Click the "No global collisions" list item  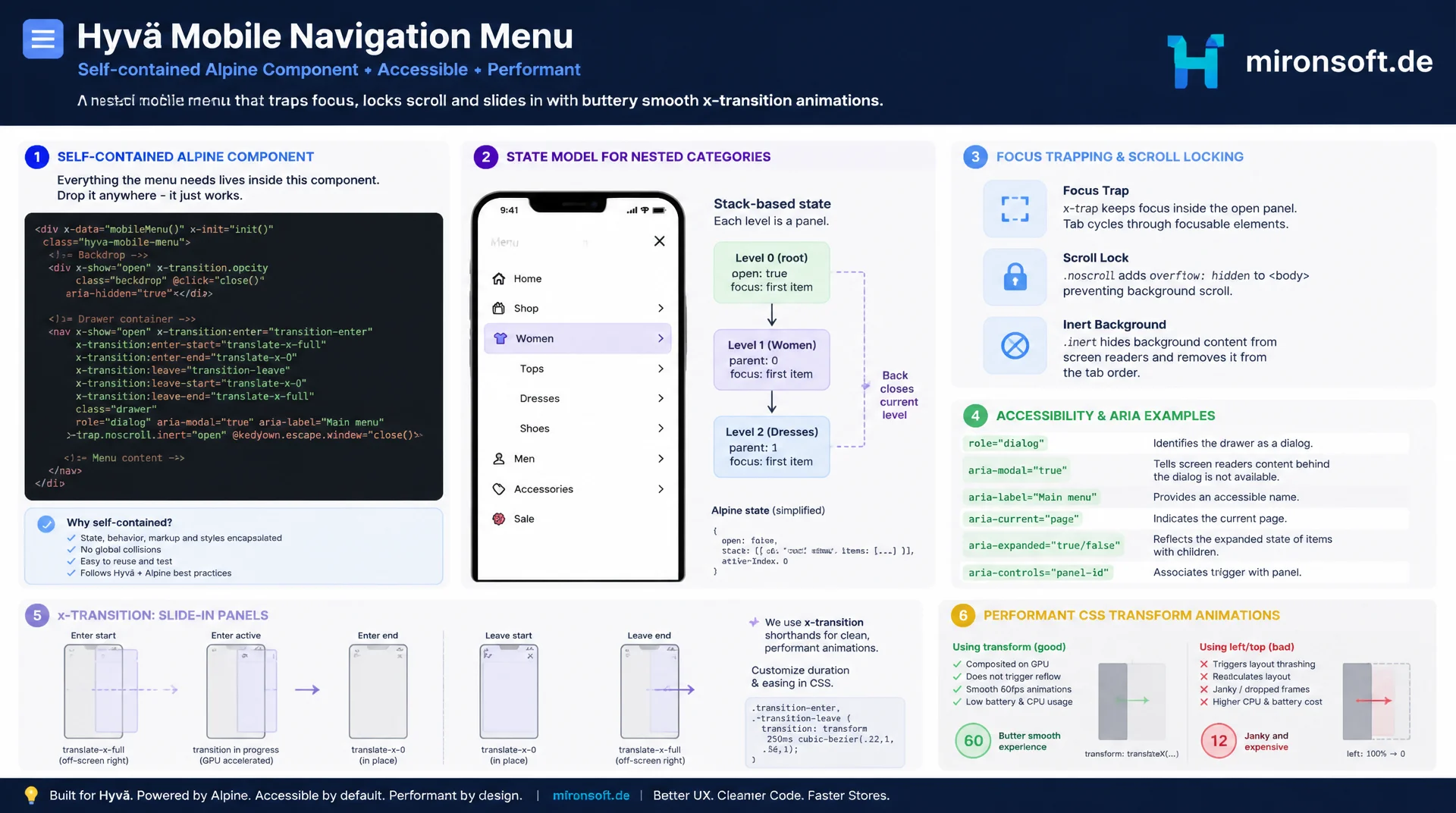[121, 550]
